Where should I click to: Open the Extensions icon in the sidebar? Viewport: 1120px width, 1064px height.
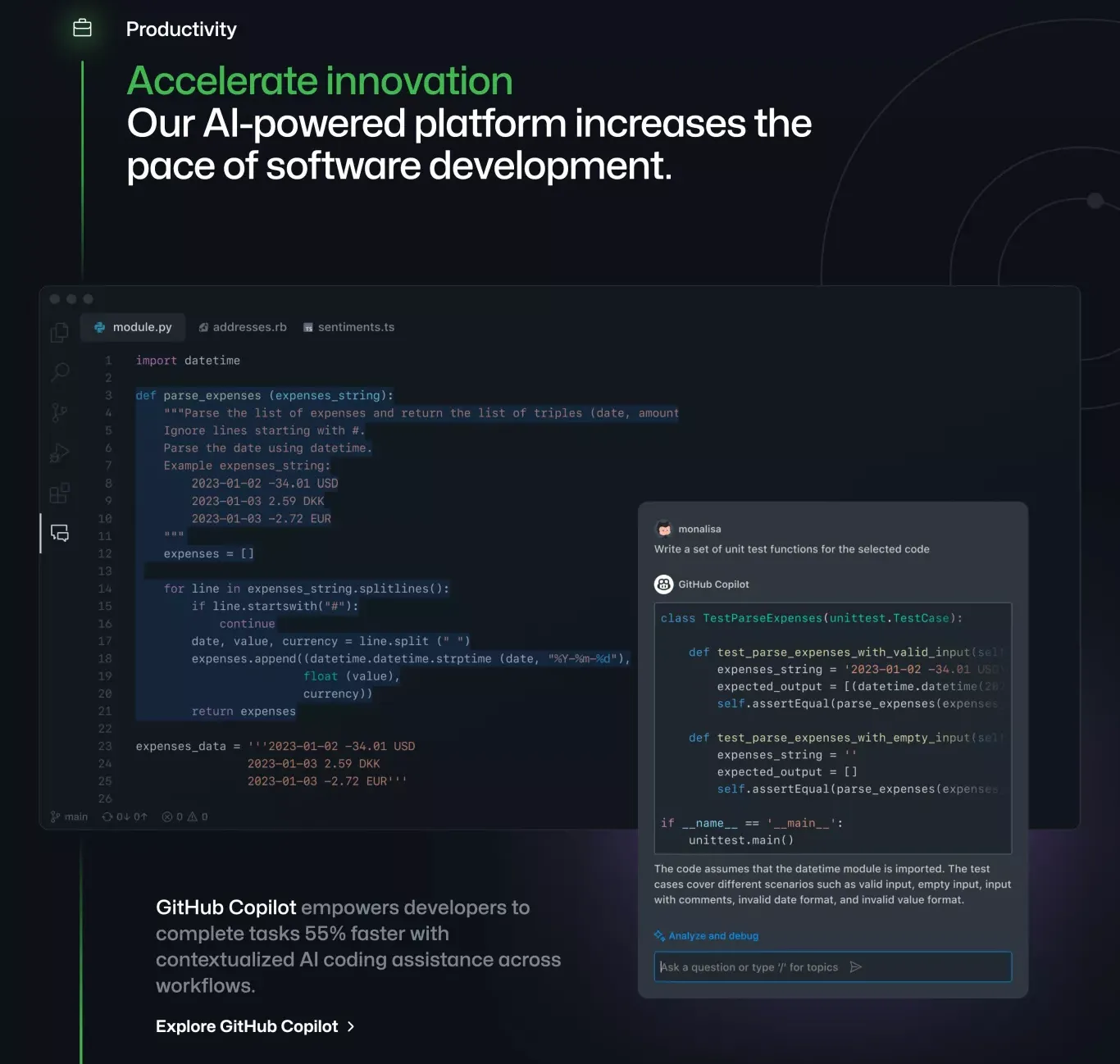[60, 493]
